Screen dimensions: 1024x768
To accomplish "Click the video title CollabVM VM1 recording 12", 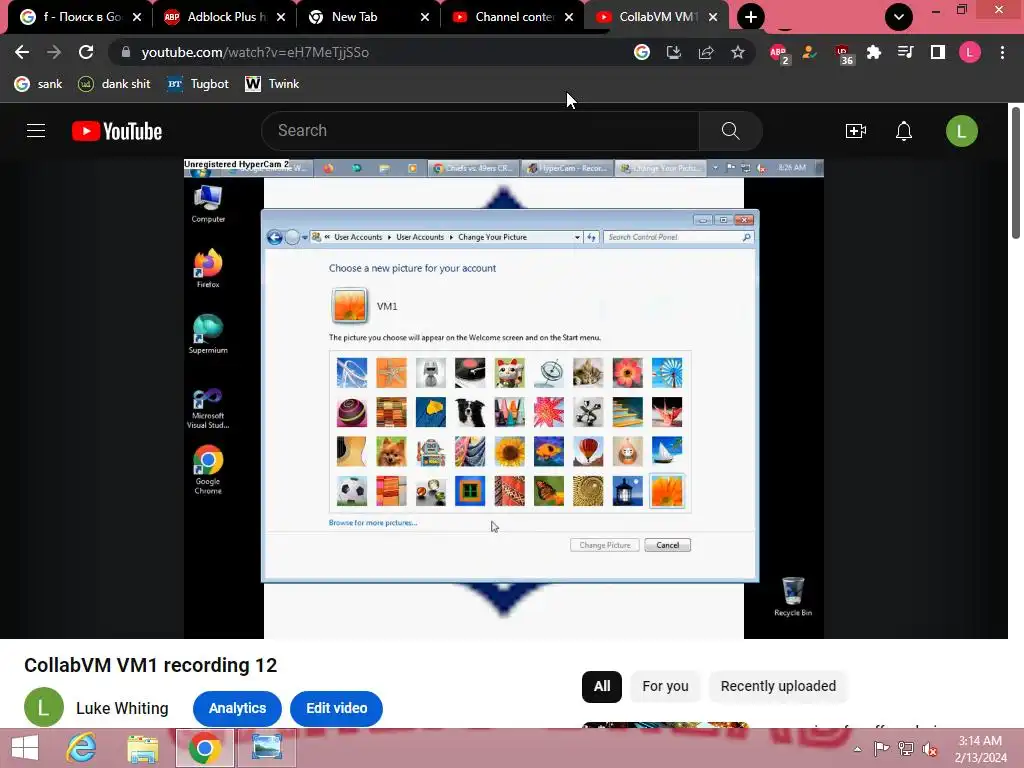I will click(151, 665).
